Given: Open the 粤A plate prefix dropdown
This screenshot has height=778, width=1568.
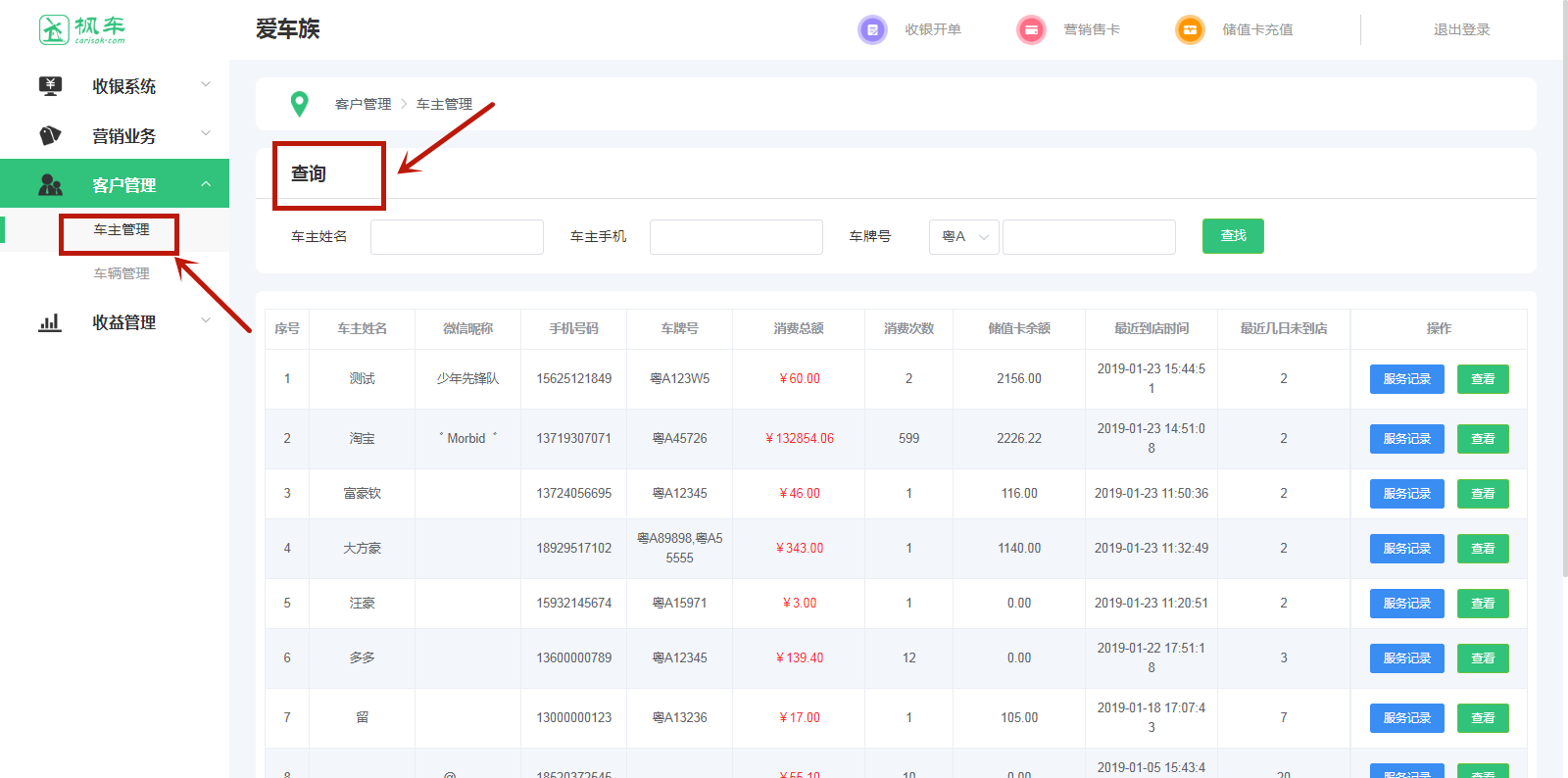Looking at the screenshot, I should 963,237.
